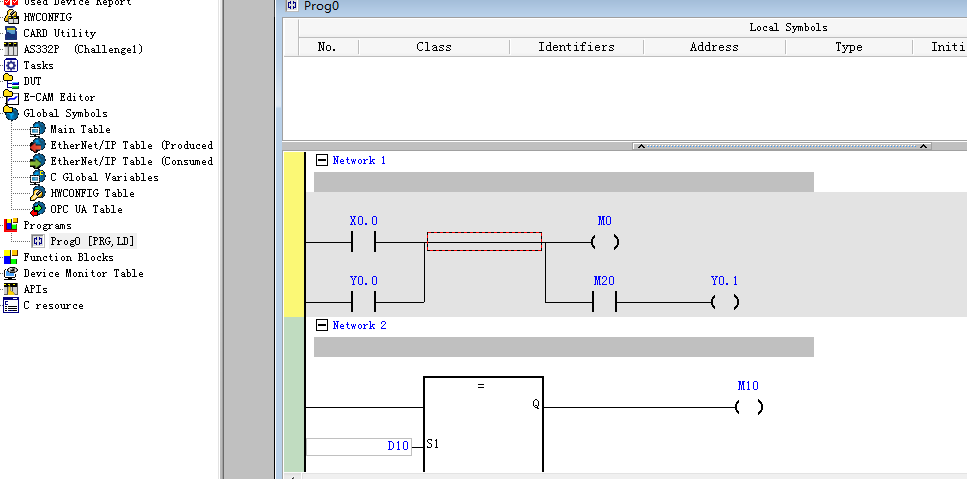Select the Prog0 [PRG,LD] program node
The height and width of the screenshot is (479, 967).
pyautogui.click(x=91, y=241)
